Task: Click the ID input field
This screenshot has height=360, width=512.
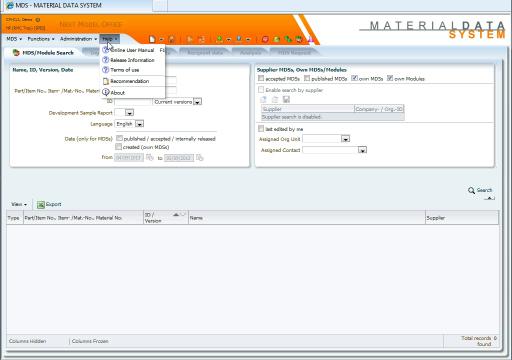Action: [x=133, y=102]
